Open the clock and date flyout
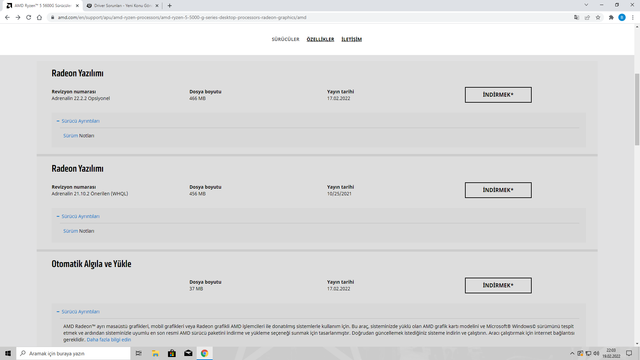The width and height of the screenshot is (640, 360). [611, 353]
